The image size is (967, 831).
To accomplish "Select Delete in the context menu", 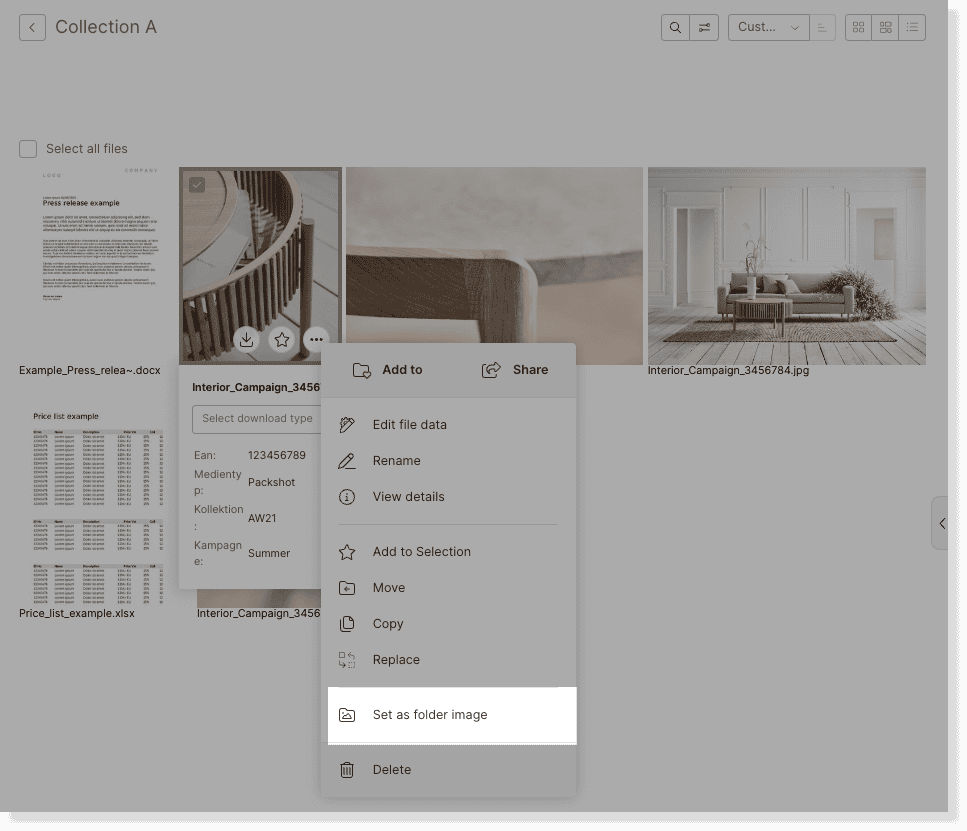I will pyautogui.click(x=392, y=769).
